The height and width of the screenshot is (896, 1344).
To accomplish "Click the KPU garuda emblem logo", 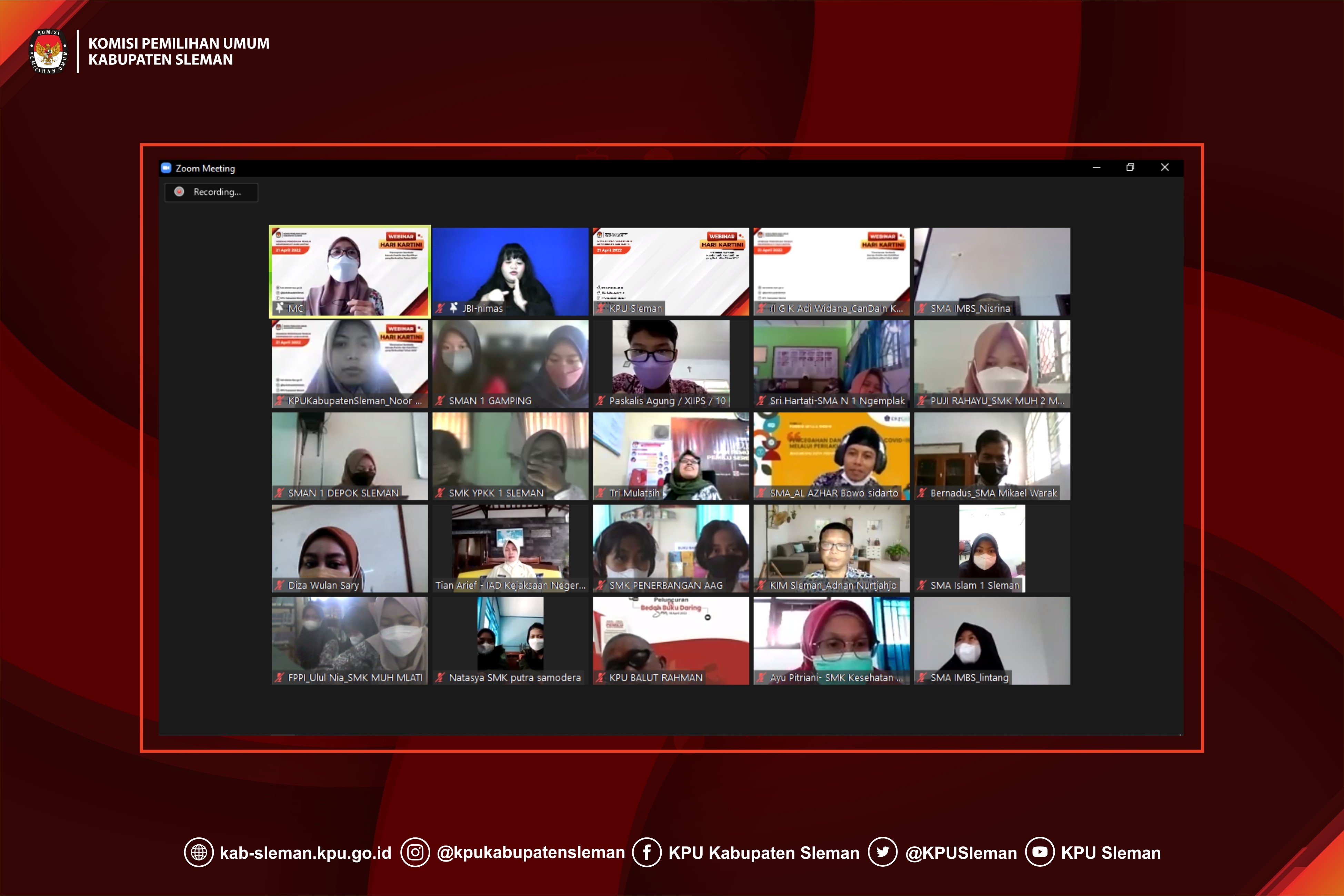I will [x=49, y=51].
